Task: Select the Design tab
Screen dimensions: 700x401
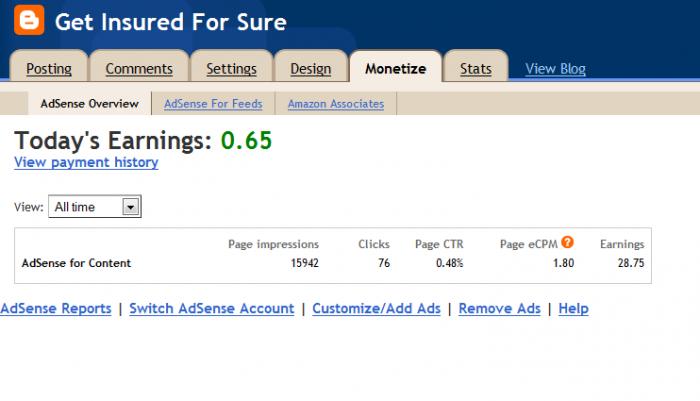Action: coord(311,68)
